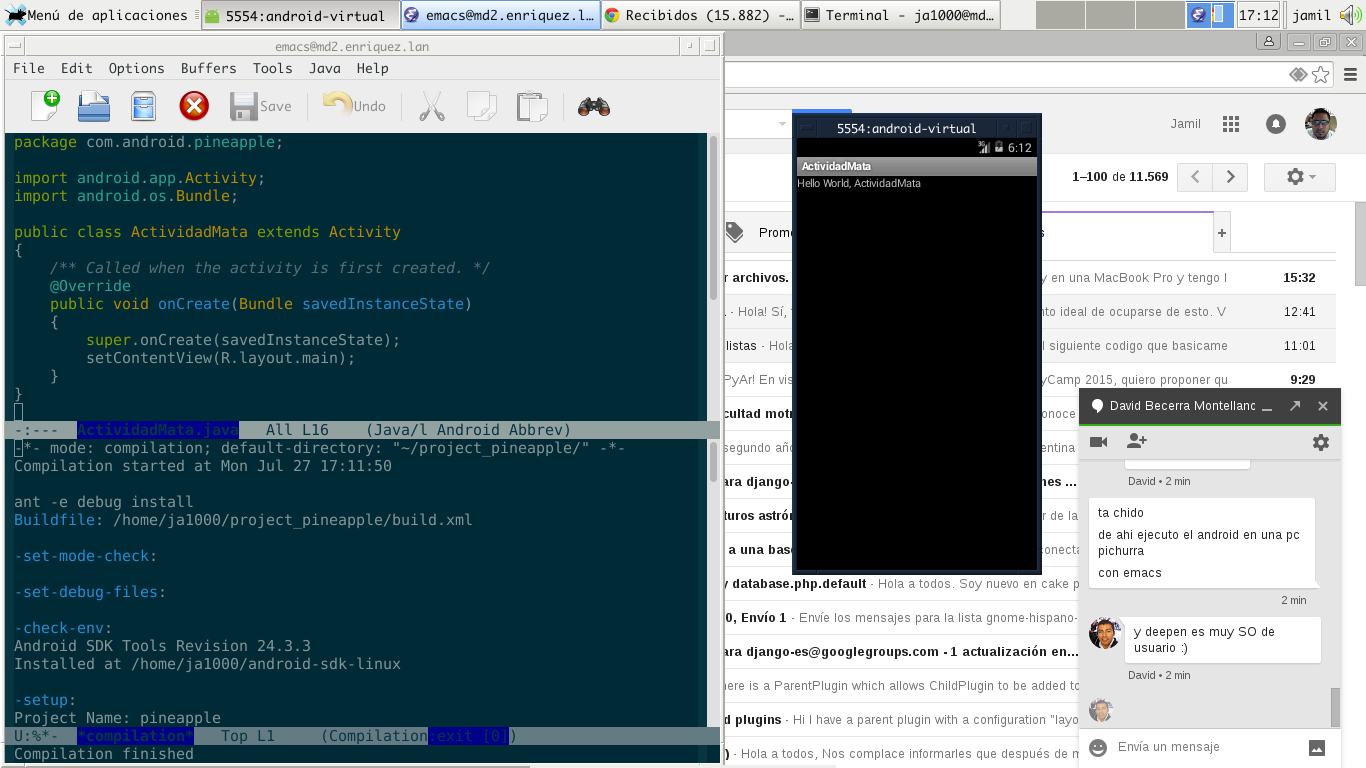The height and width of the screenshot is (768, 1366).
Task: Click the Jamil name link in Gmail header
Action: pyautogui.click(x=1186, y=124)
